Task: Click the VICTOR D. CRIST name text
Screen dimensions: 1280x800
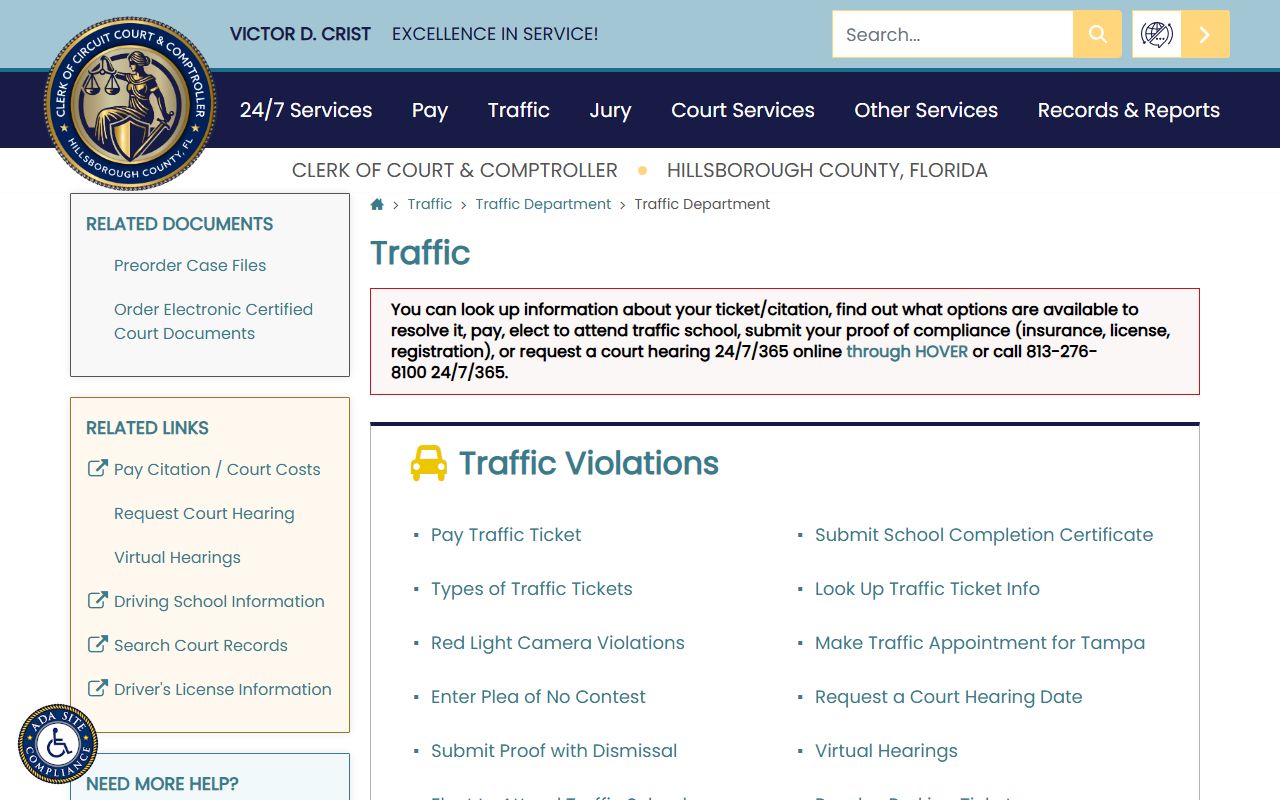Action: click(x=300, y=34)
